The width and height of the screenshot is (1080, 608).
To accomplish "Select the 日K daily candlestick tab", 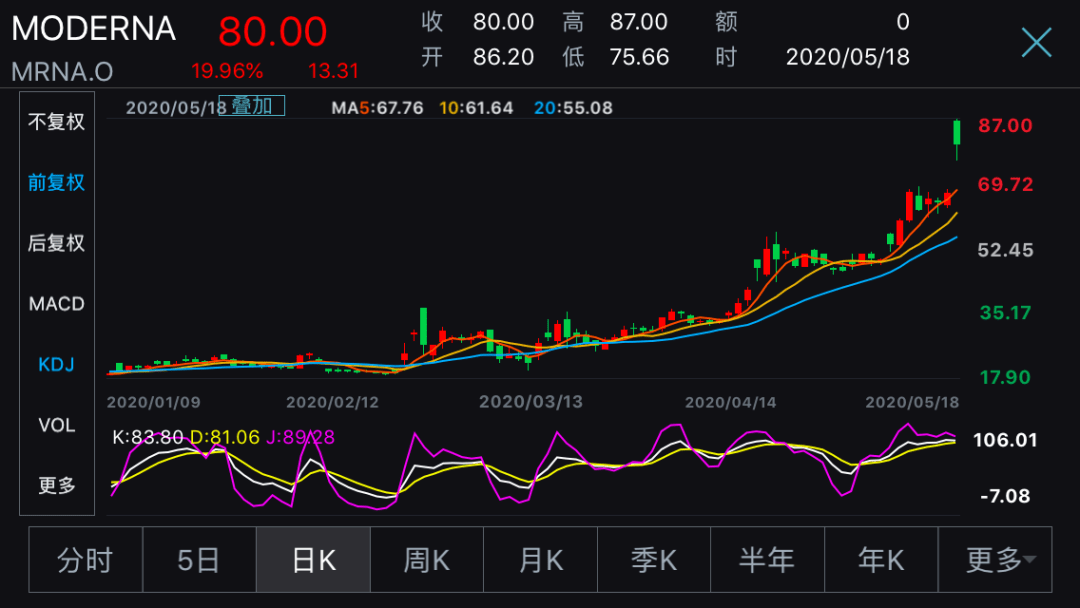I will coord(313,560).
